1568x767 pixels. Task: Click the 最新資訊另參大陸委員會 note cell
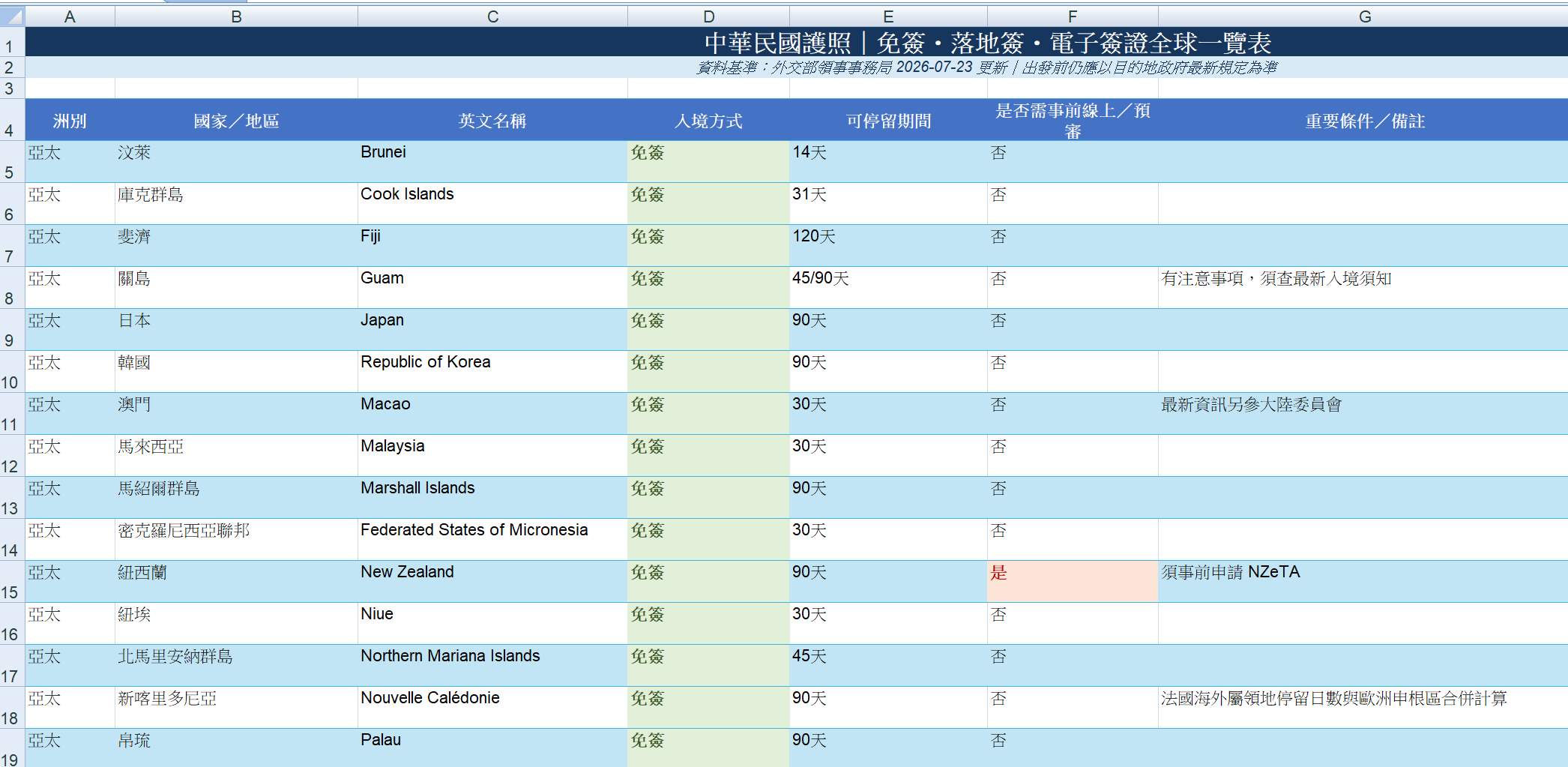click(x=1363, y=413)
